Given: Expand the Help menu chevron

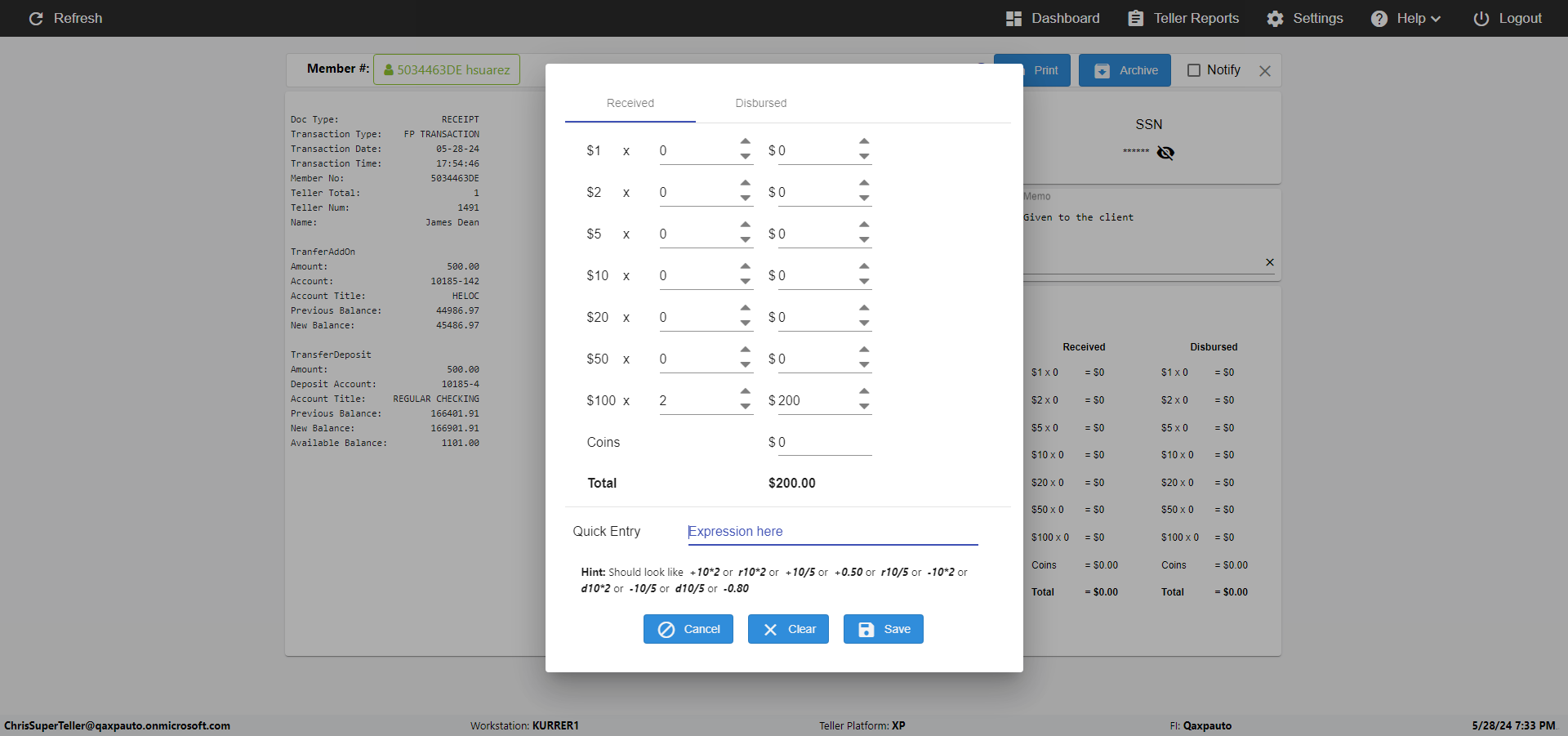Looking at the screenshot, I should click(x=1436, y=19).
